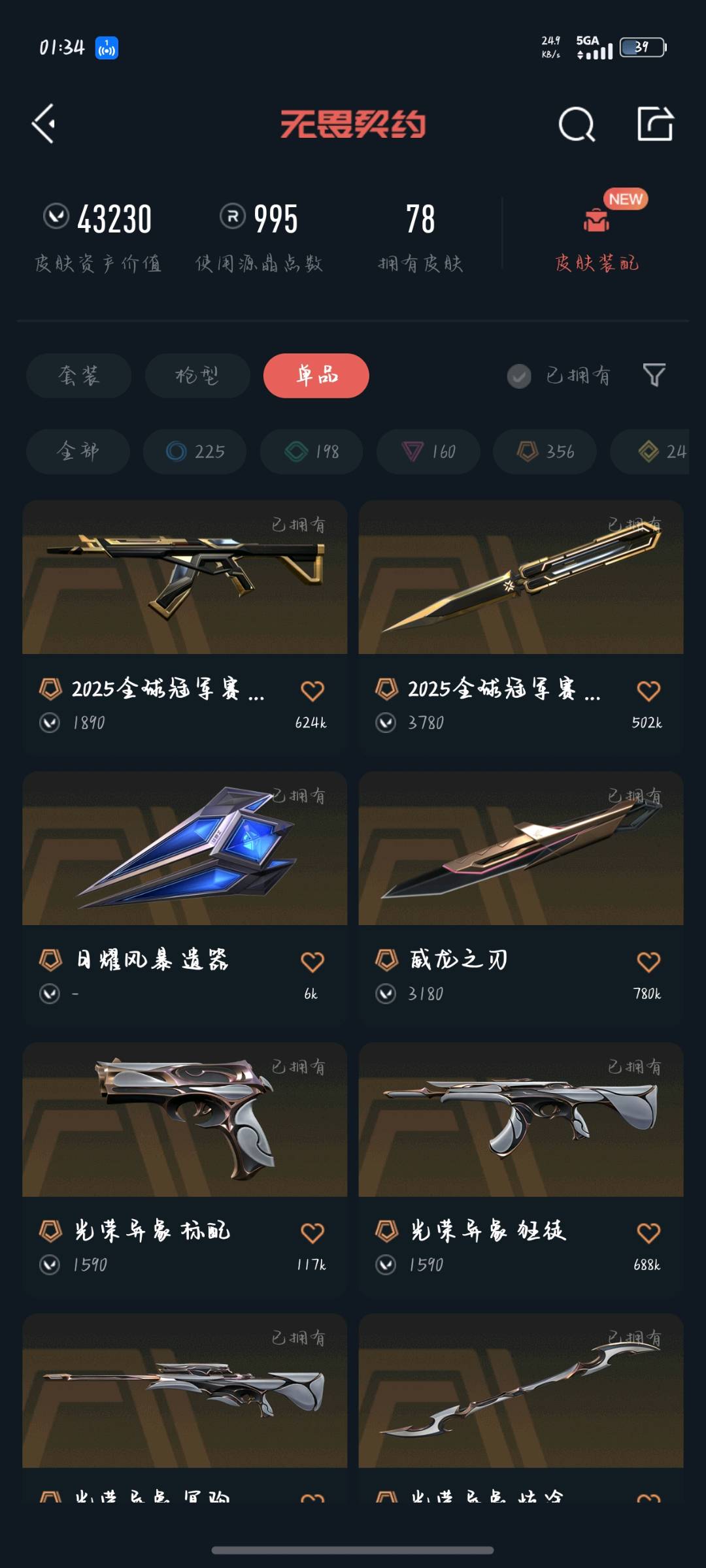Open search with magnifier icon

pos(577,124)
